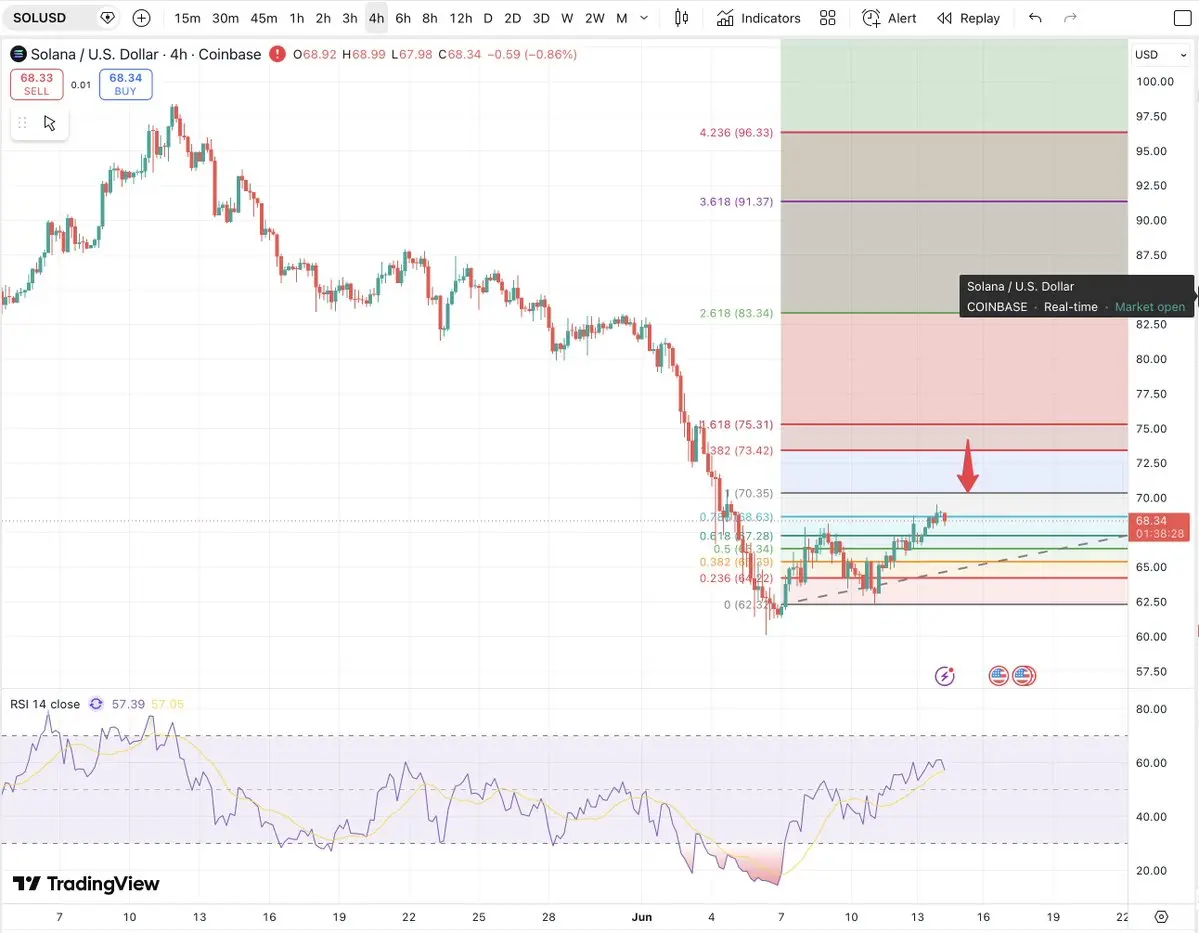Switch to 2W interval

594,18
